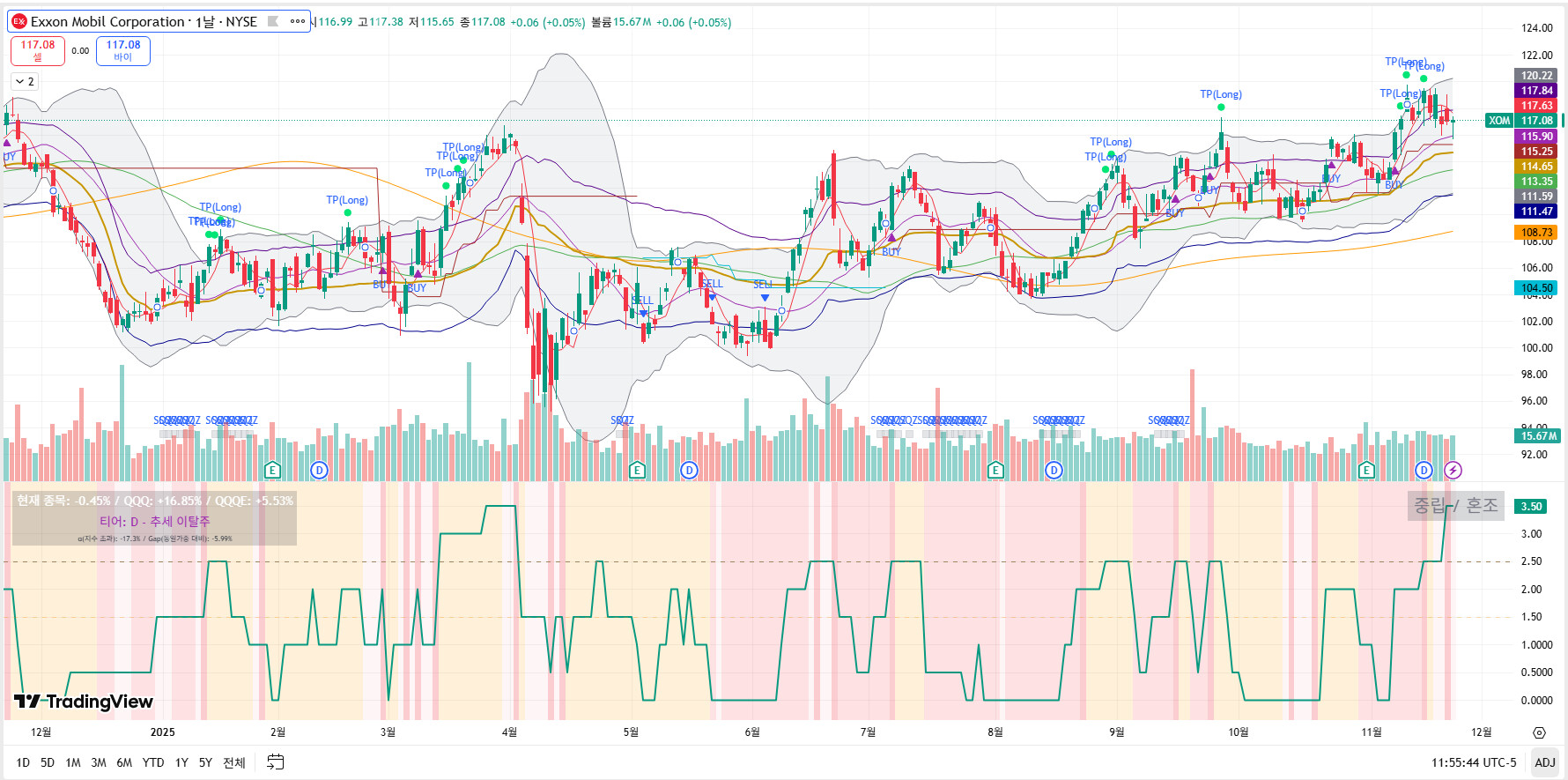Viewport: 1568px width, 780px height.
Task: Open the Exxon Mobil Corporation symbol legend
Action: tap(144, 21)
